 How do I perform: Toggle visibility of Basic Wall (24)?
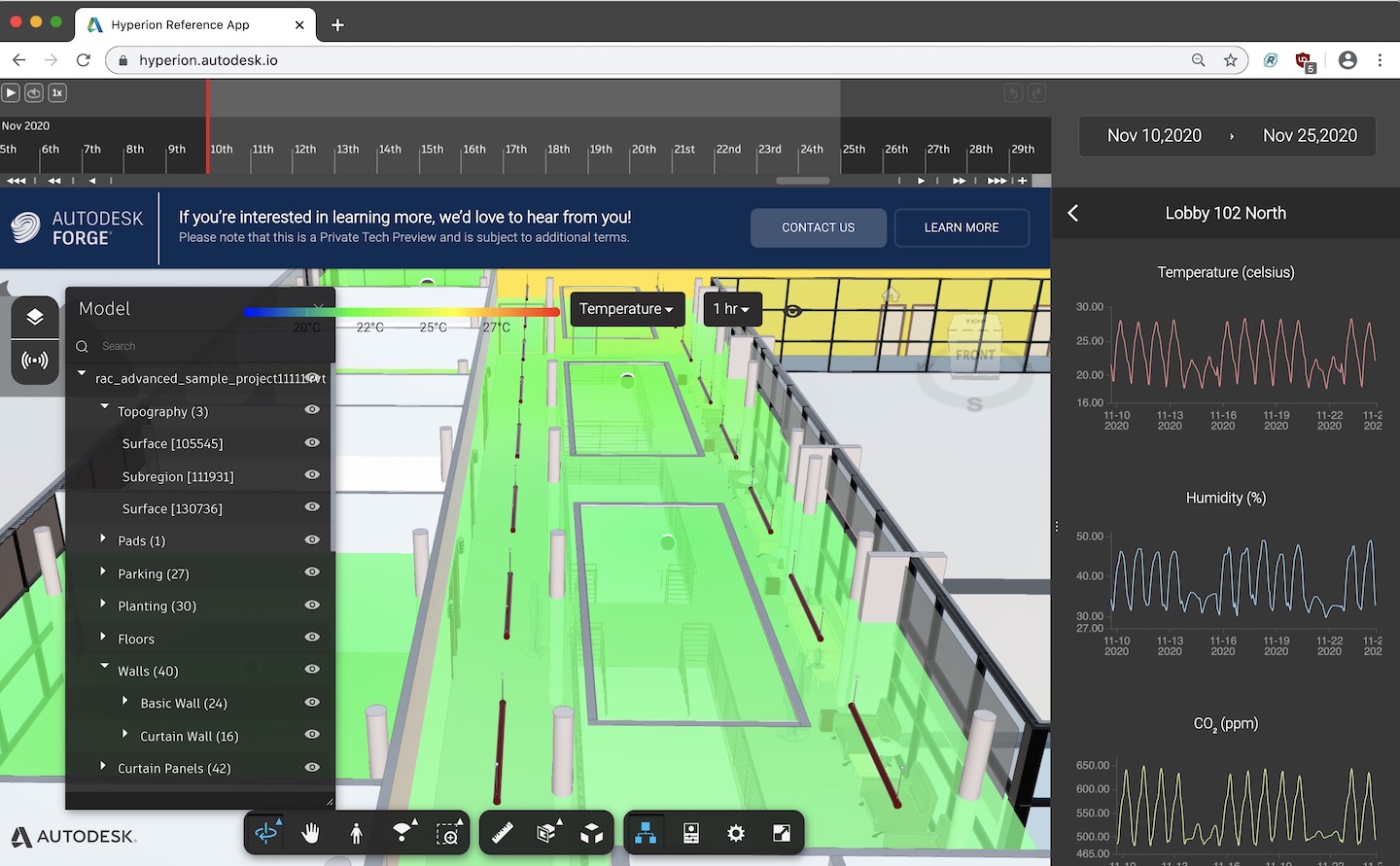(311, 701)
